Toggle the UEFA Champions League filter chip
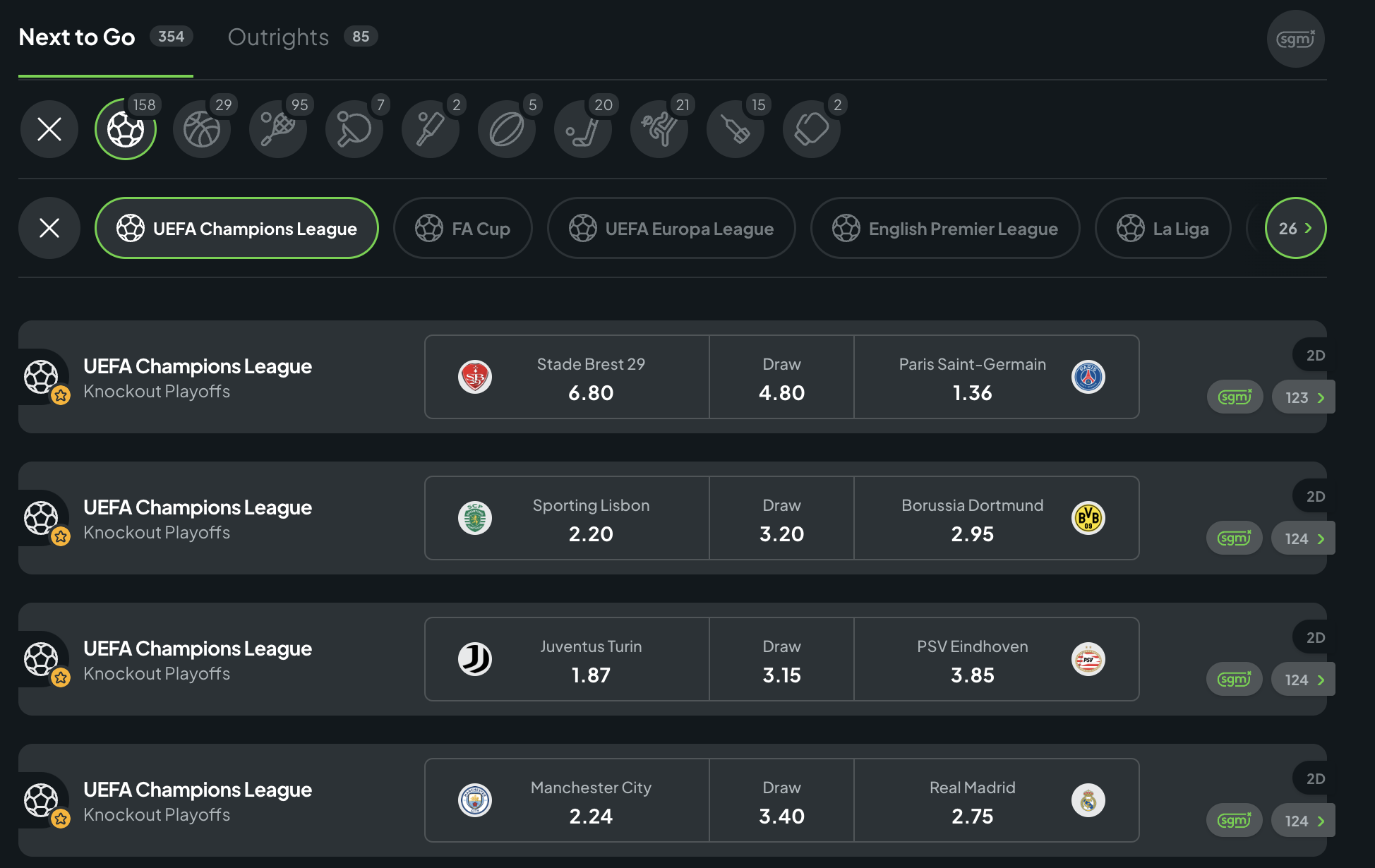 coord(236,228)
